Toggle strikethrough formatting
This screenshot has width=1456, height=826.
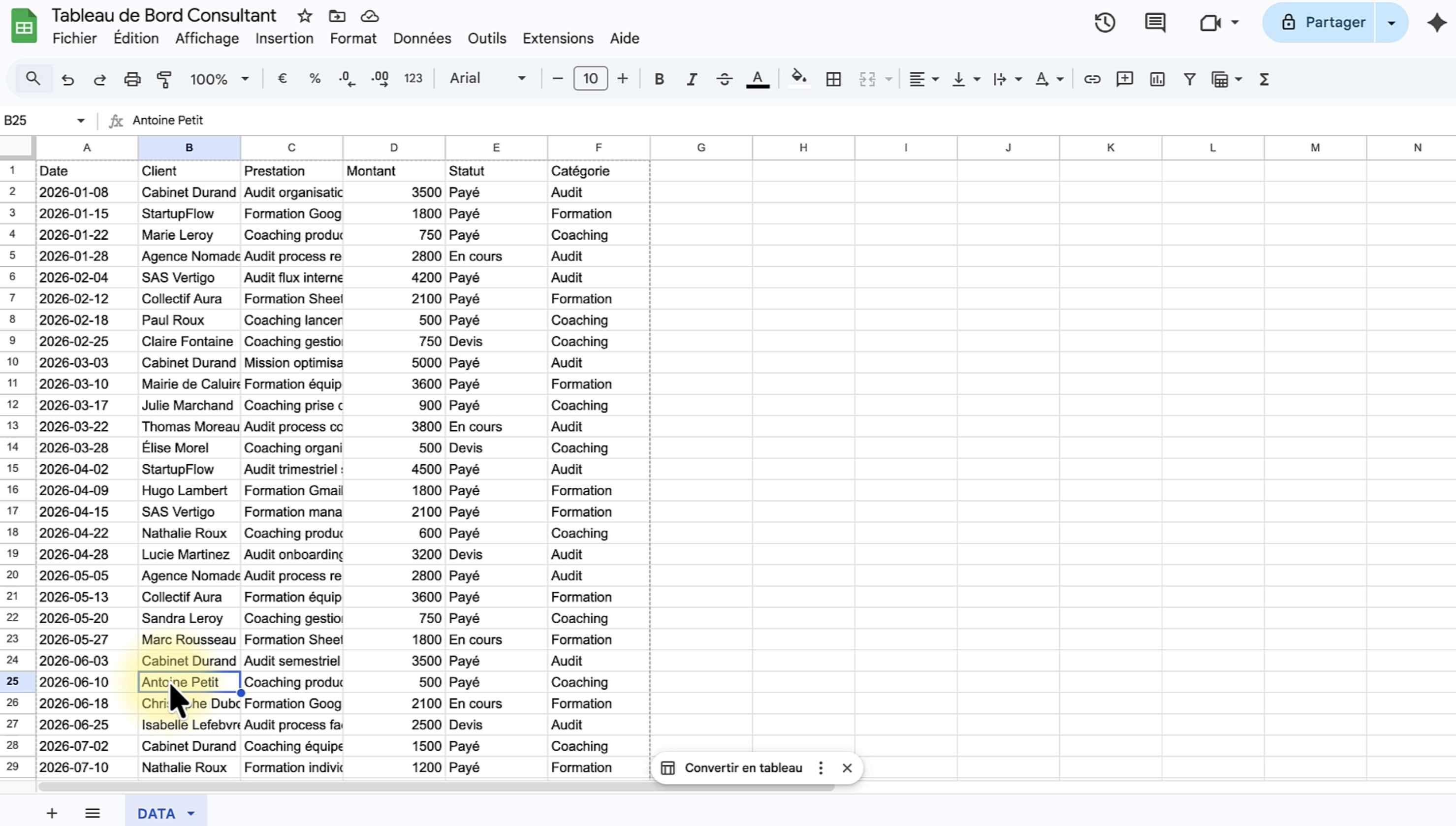coord(725,79)
